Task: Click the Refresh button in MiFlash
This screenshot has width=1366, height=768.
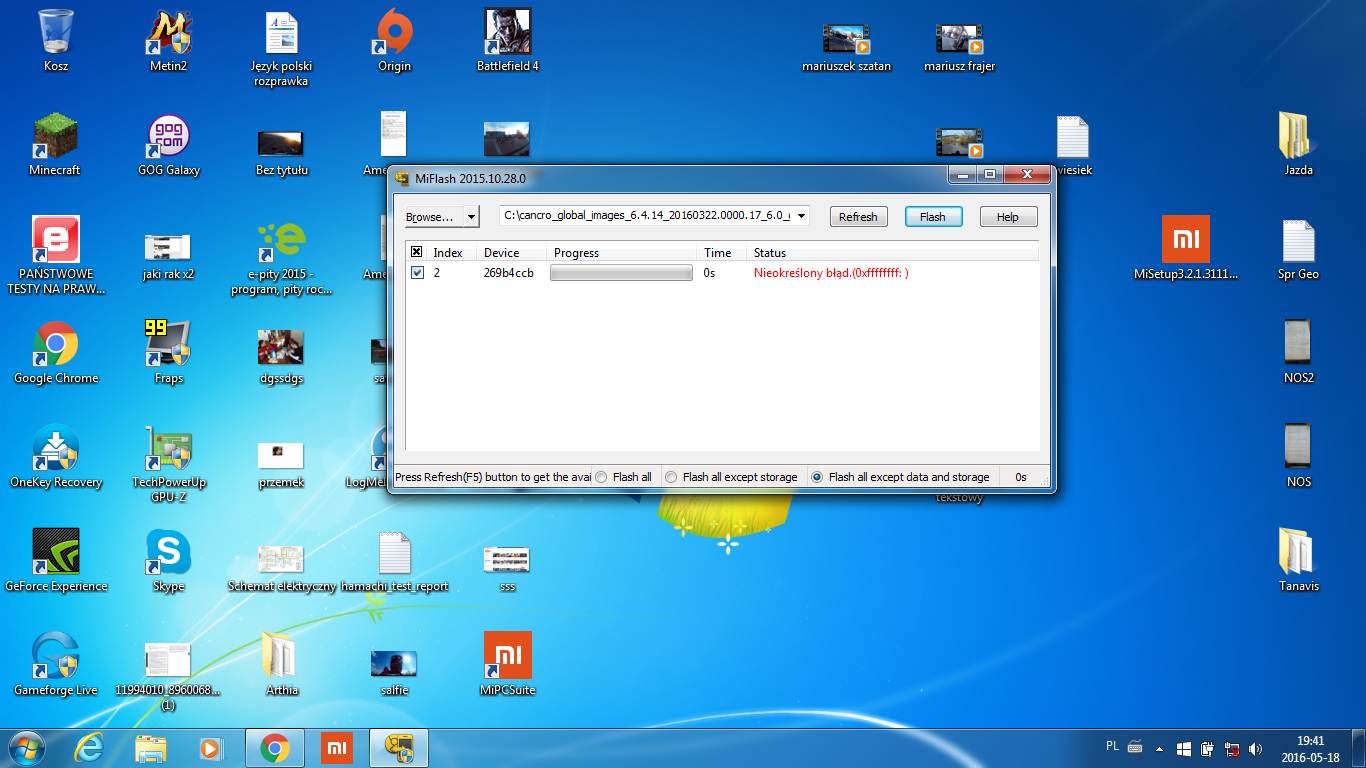Action: (858, 217)
